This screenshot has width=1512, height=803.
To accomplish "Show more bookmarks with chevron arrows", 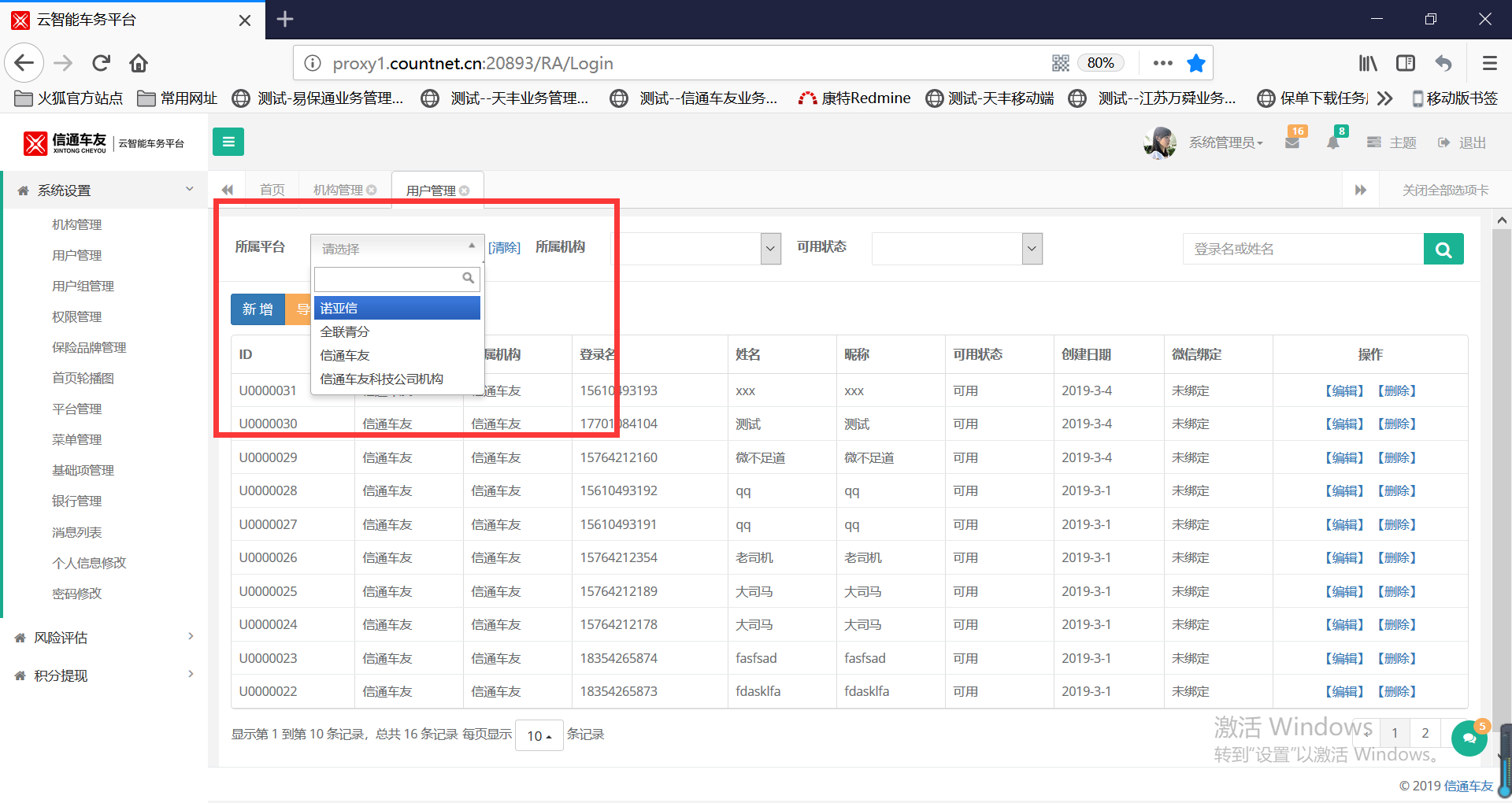I will click(1385, 98).
